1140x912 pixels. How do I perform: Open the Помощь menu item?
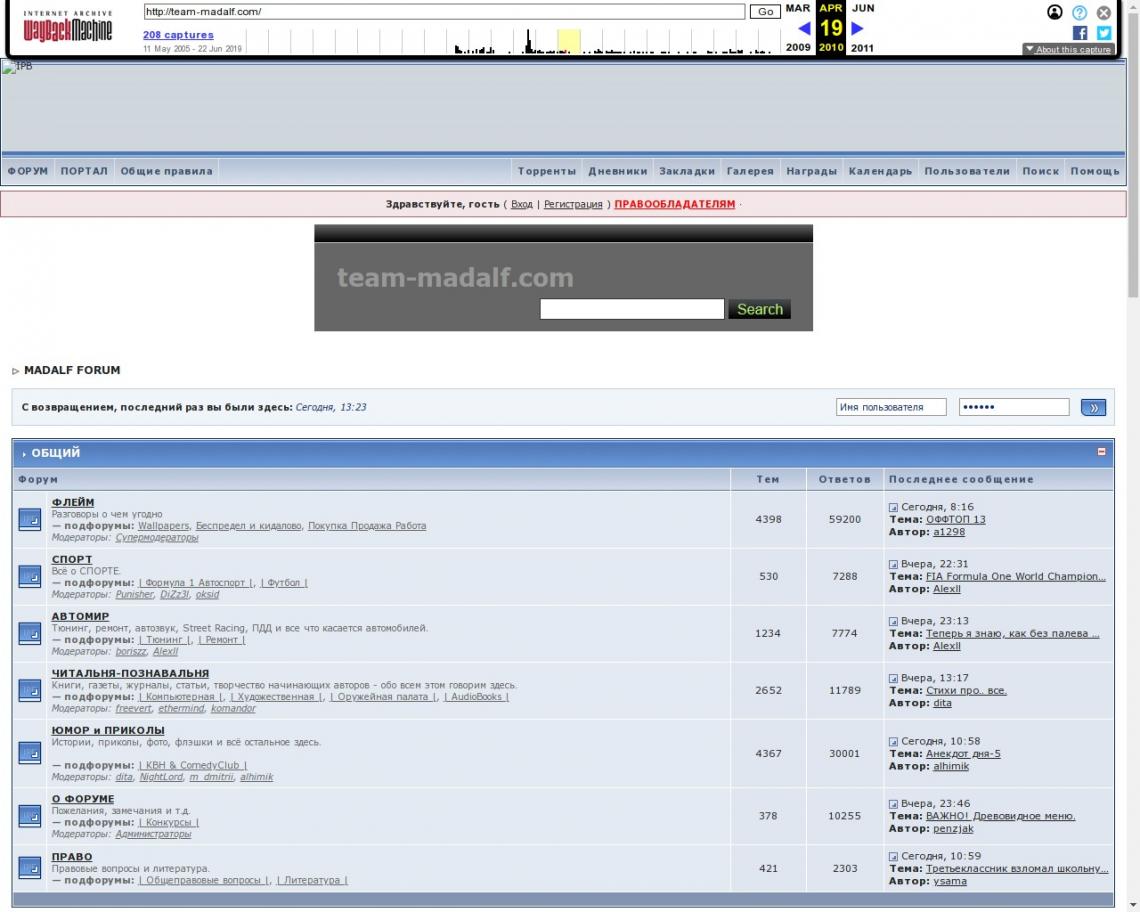pos(1095,171)
